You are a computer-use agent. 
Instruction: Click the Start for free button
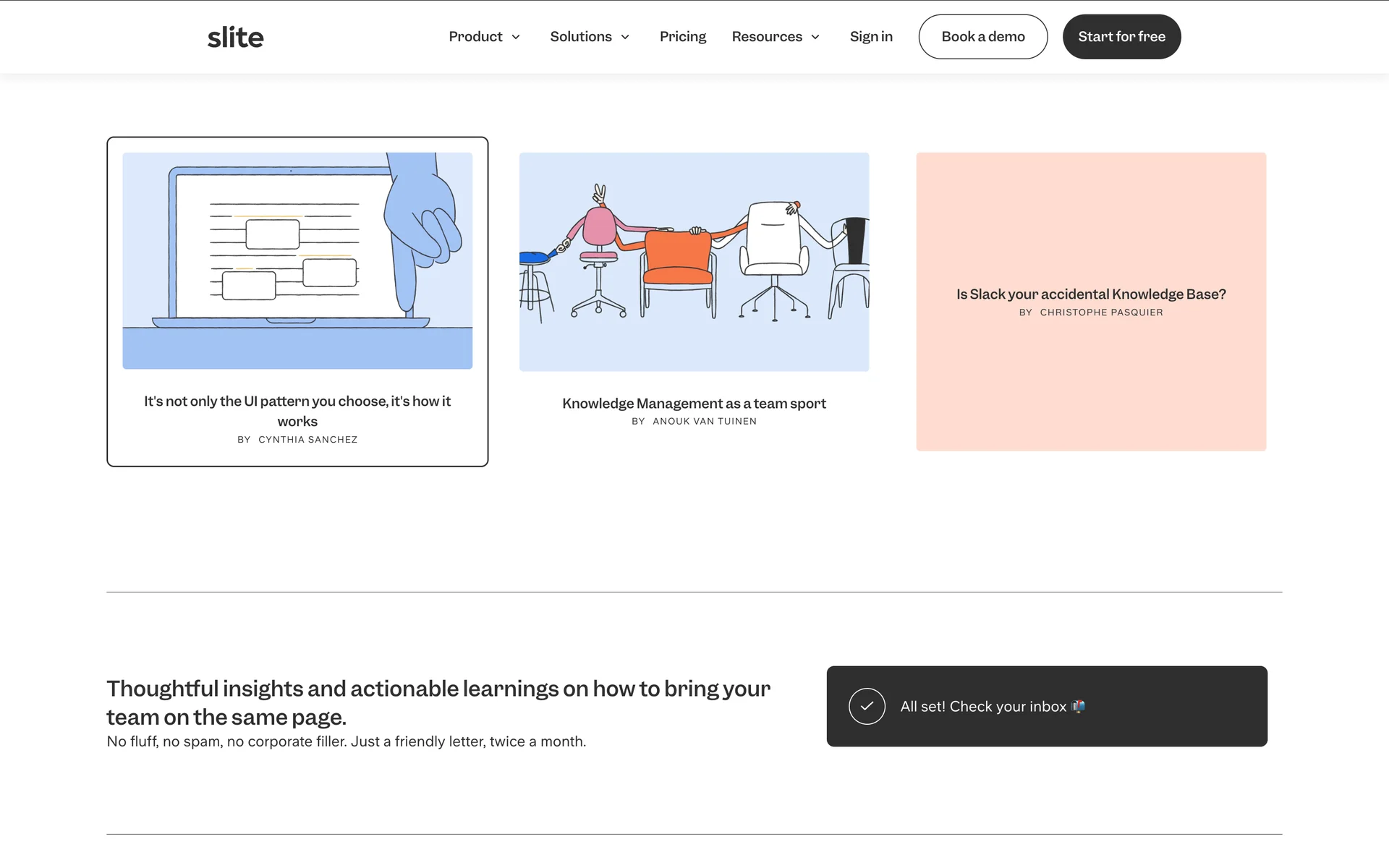point(1121,37)
